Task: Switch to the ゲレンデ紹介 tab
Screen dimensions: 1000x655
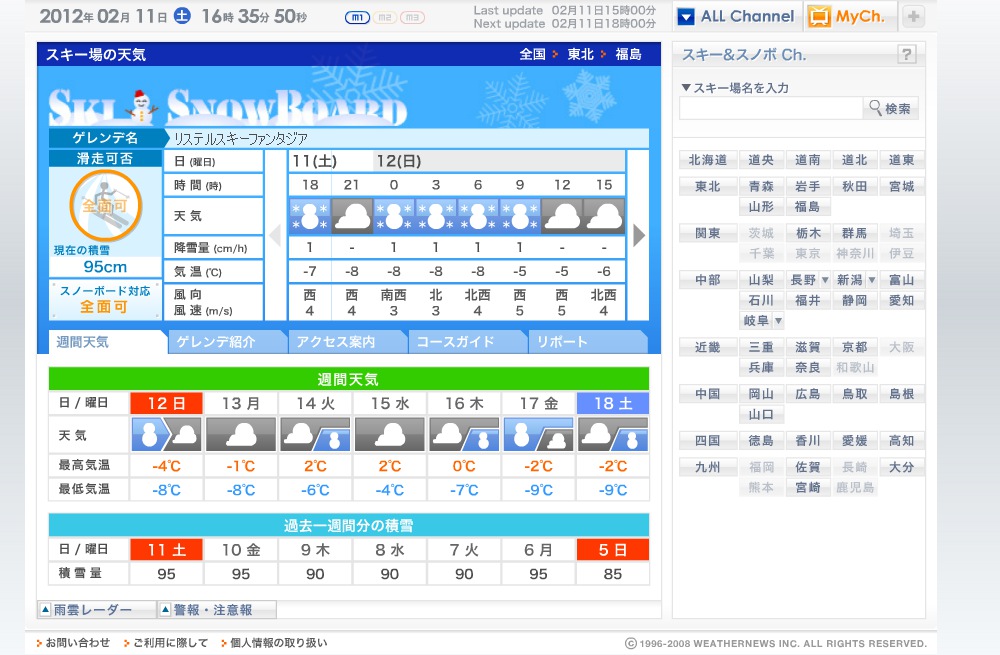Action: pyautogui.click(x=227, y=342)
